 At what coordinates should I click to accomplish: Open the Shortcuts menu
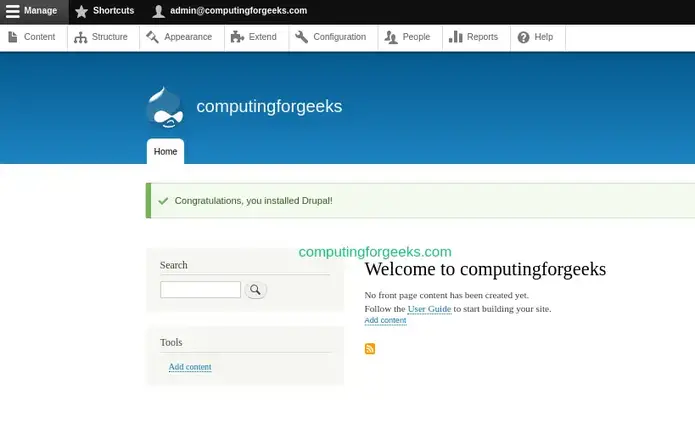104,12
